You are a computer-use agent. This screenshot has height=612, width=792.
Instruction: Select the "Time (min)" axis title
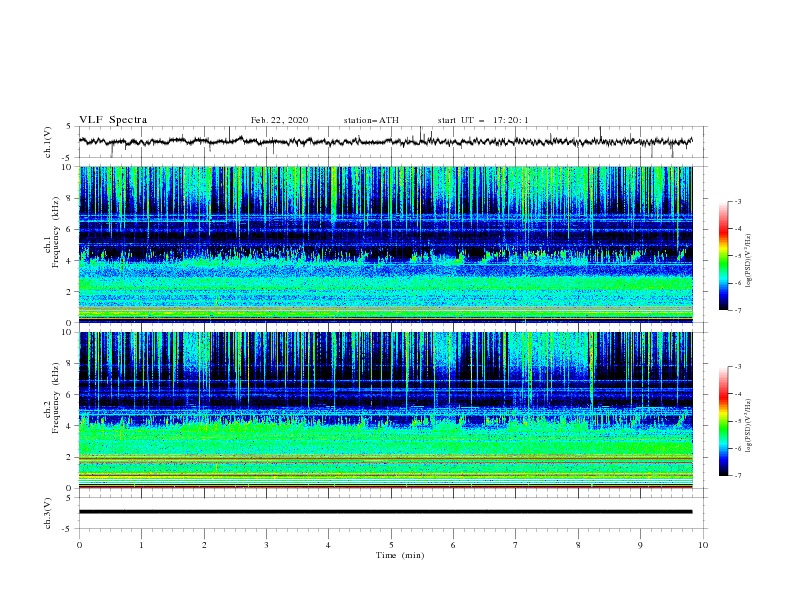400,555
